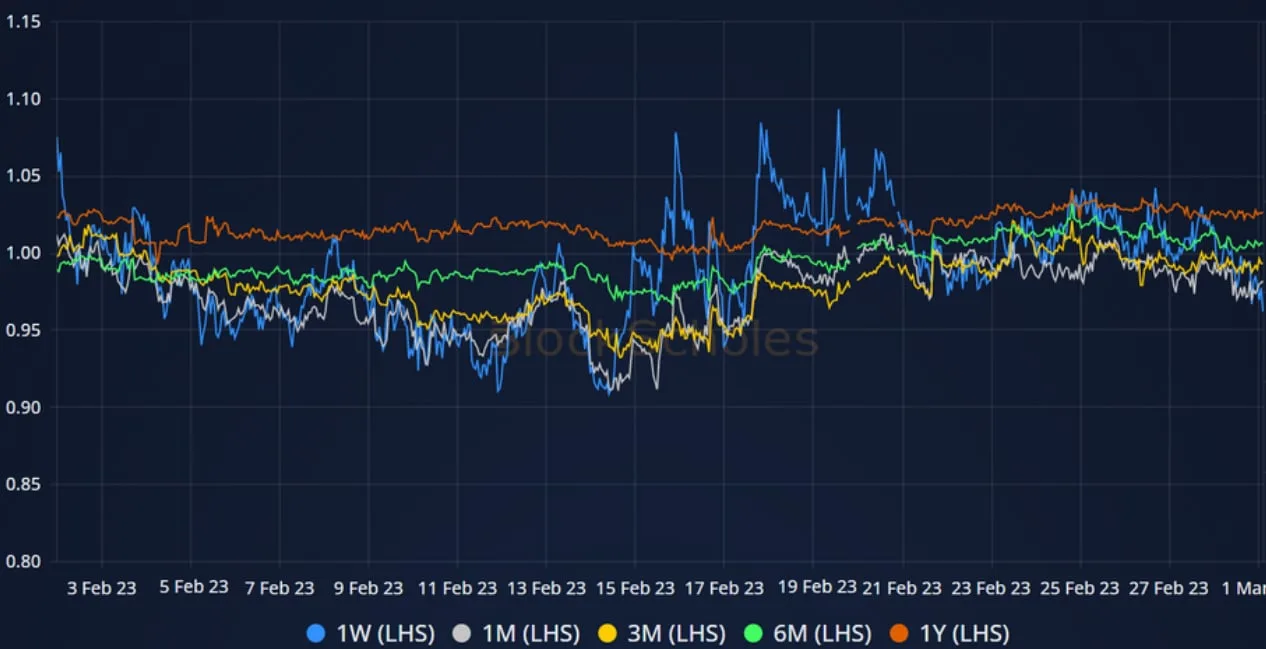This screenshot has height=649, width=1266.
Task: Click the 19 Feb 23 axis label
Action: [817, 587]
